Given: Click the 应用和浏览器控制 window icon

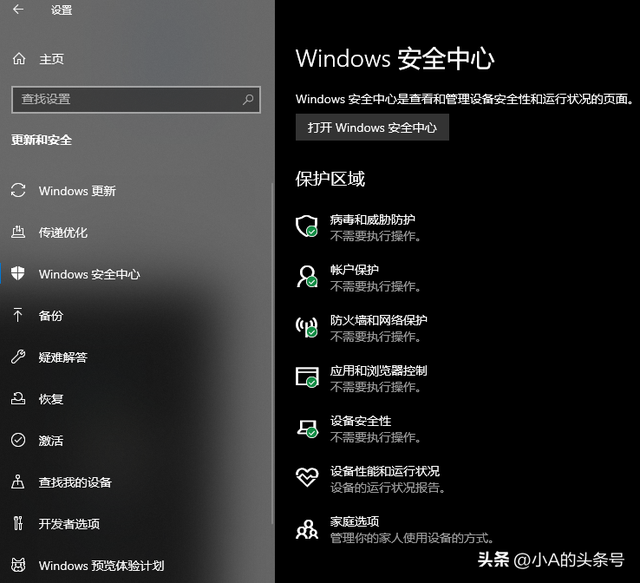Looking at the screenshot, I should [307, 377].
